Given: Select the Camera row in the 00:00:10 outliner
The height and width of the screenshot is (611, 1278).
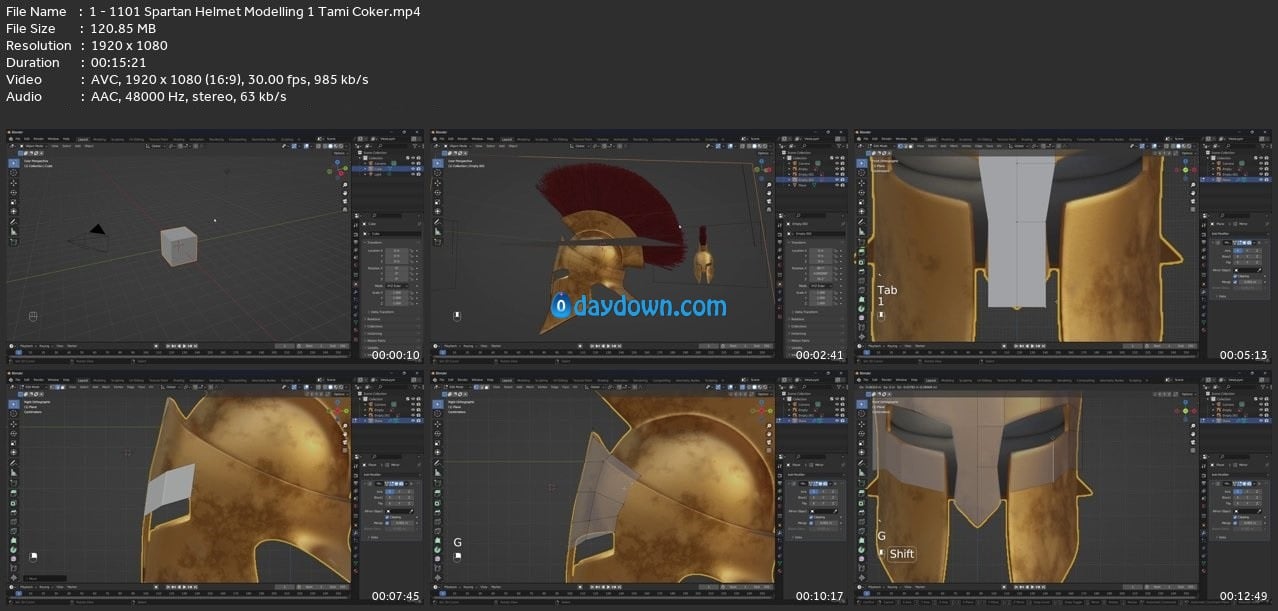Looking at the screenshot, I should [x=387, y=163].
